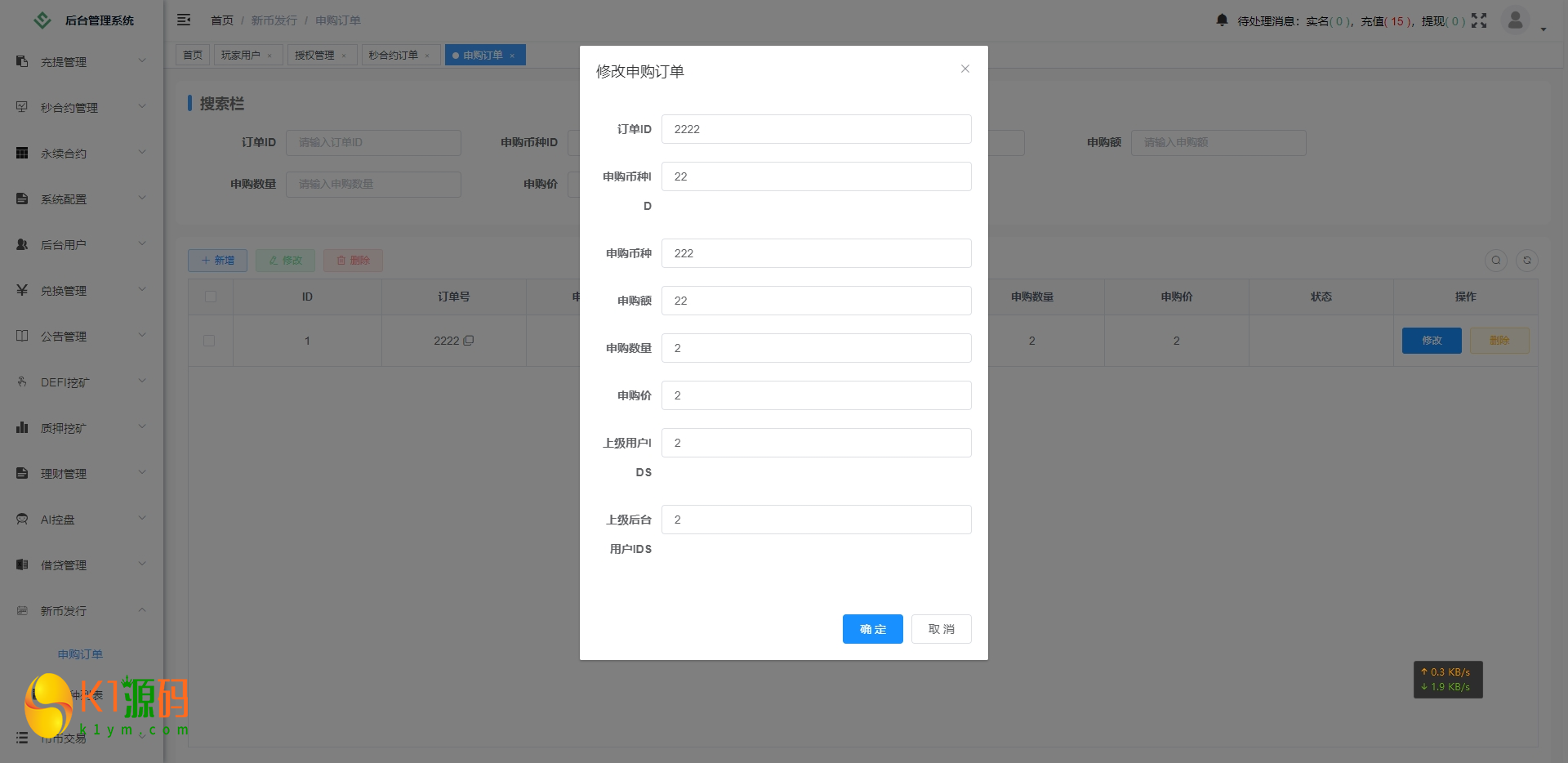Click the yellow 删除 button in table row

[x=1499, y=341]
